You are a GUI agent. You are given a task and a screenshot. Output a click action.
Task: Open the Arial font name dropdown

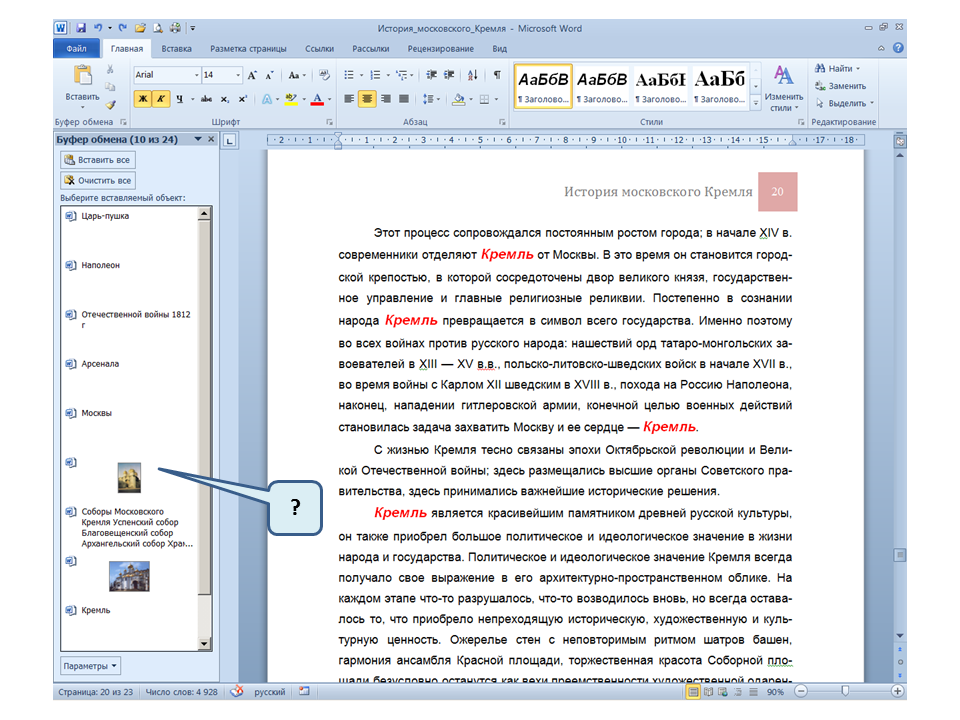coord(194,75)
